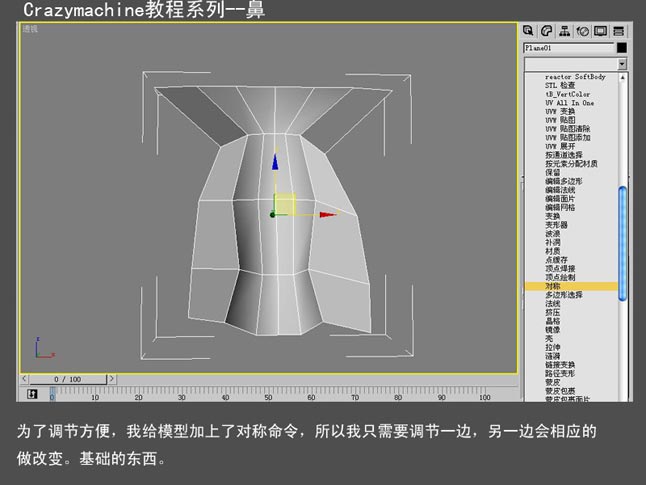This screenshot has height=485, width=646.
Task: Select the 点缓存 modifier
Action: pos(557,260)
